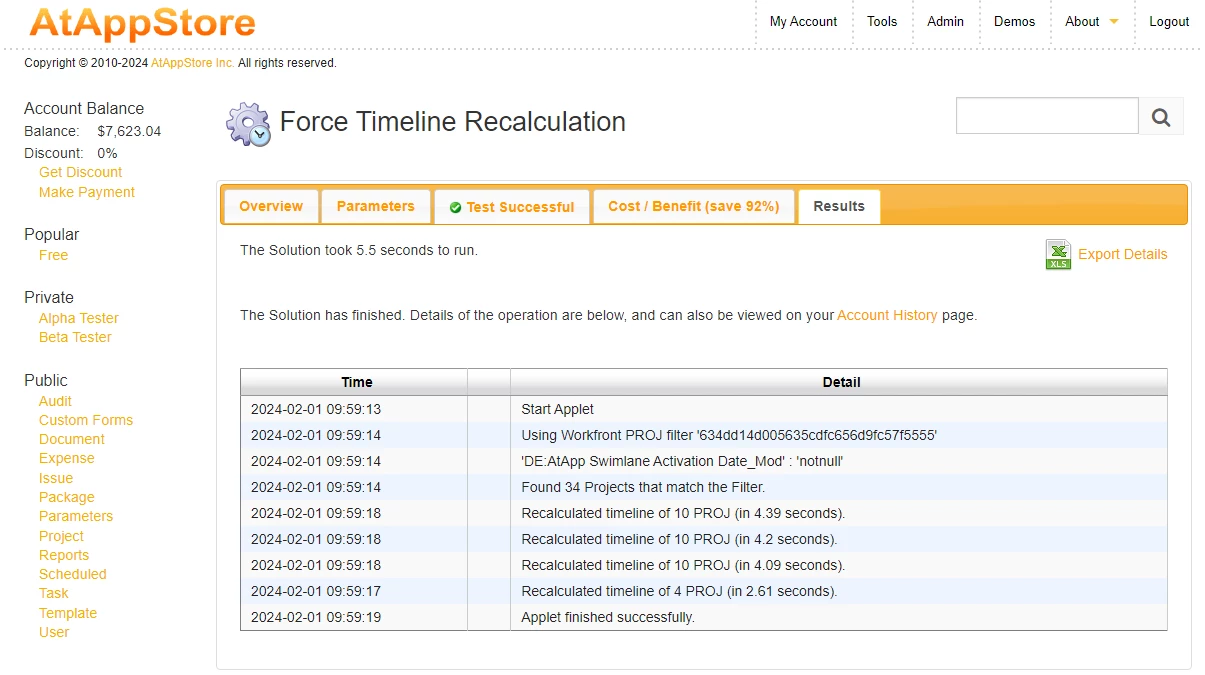Click the AtAppStore logo
The image size is (1205, 675).
coord(142,23)
